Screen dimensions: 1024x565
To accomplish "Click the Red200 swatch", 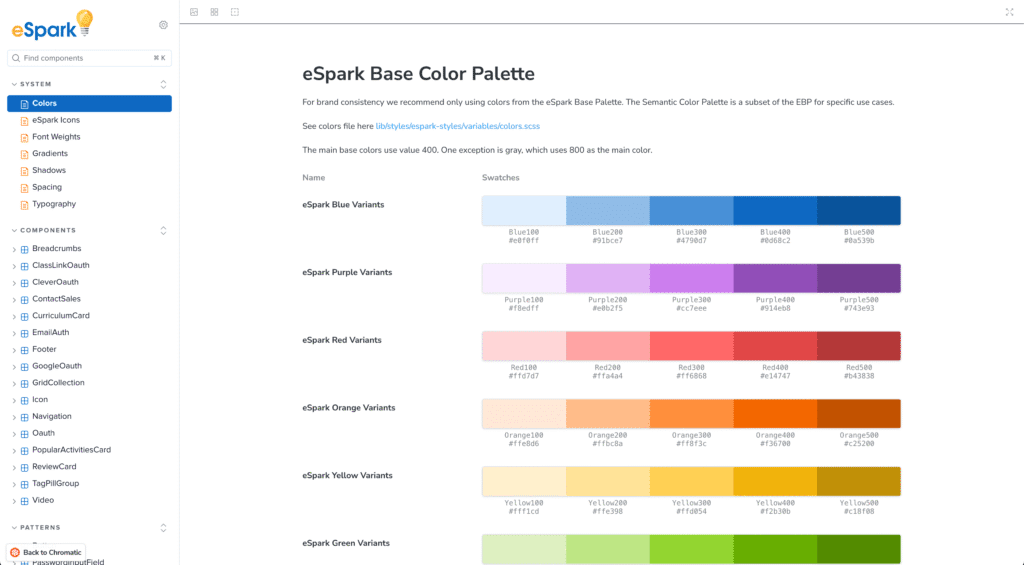I will click(x=608, y=346).
